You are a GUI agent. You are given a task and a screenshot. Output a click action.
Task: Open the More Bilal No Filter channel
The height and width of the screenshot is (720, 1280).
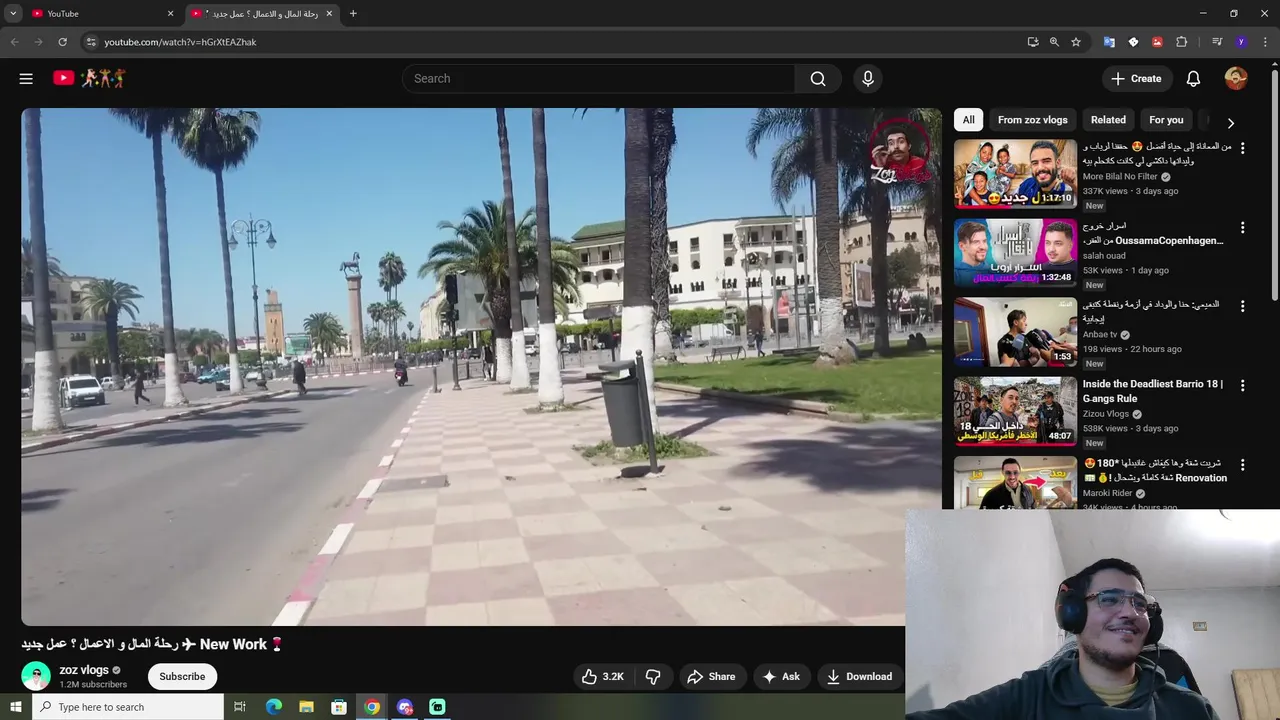1120,176
